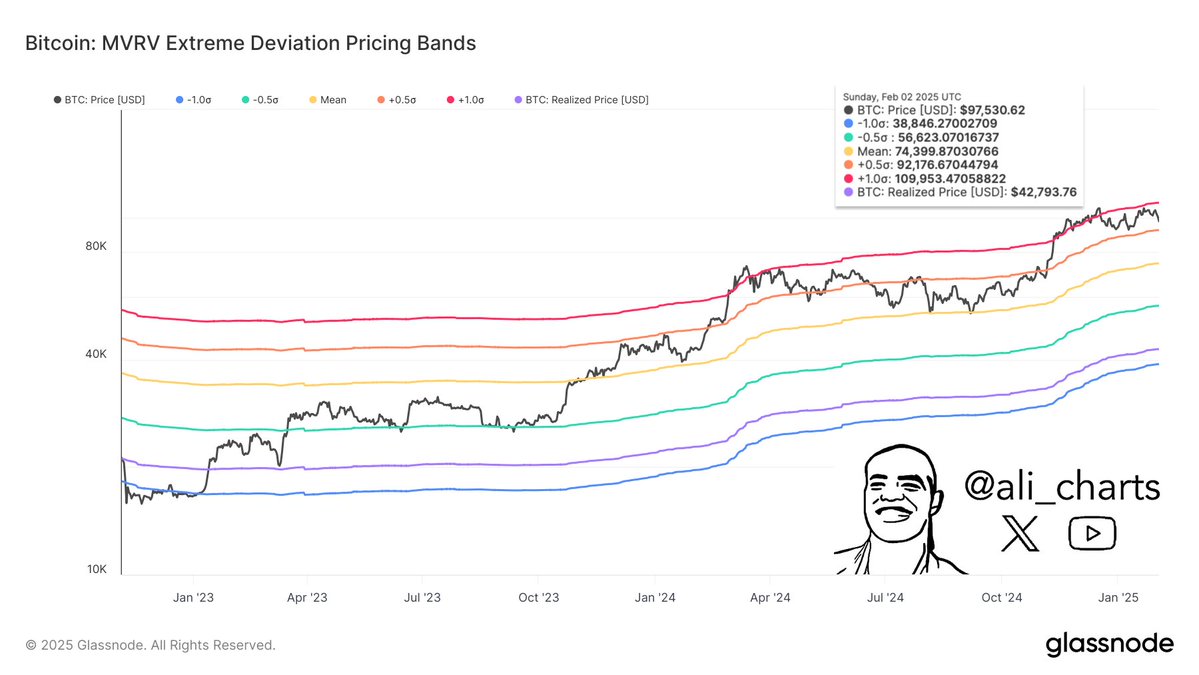Click the purple Realized Price dot in tooltip
Viewport: 1199px width, 675px height.
tap(849, 191)
